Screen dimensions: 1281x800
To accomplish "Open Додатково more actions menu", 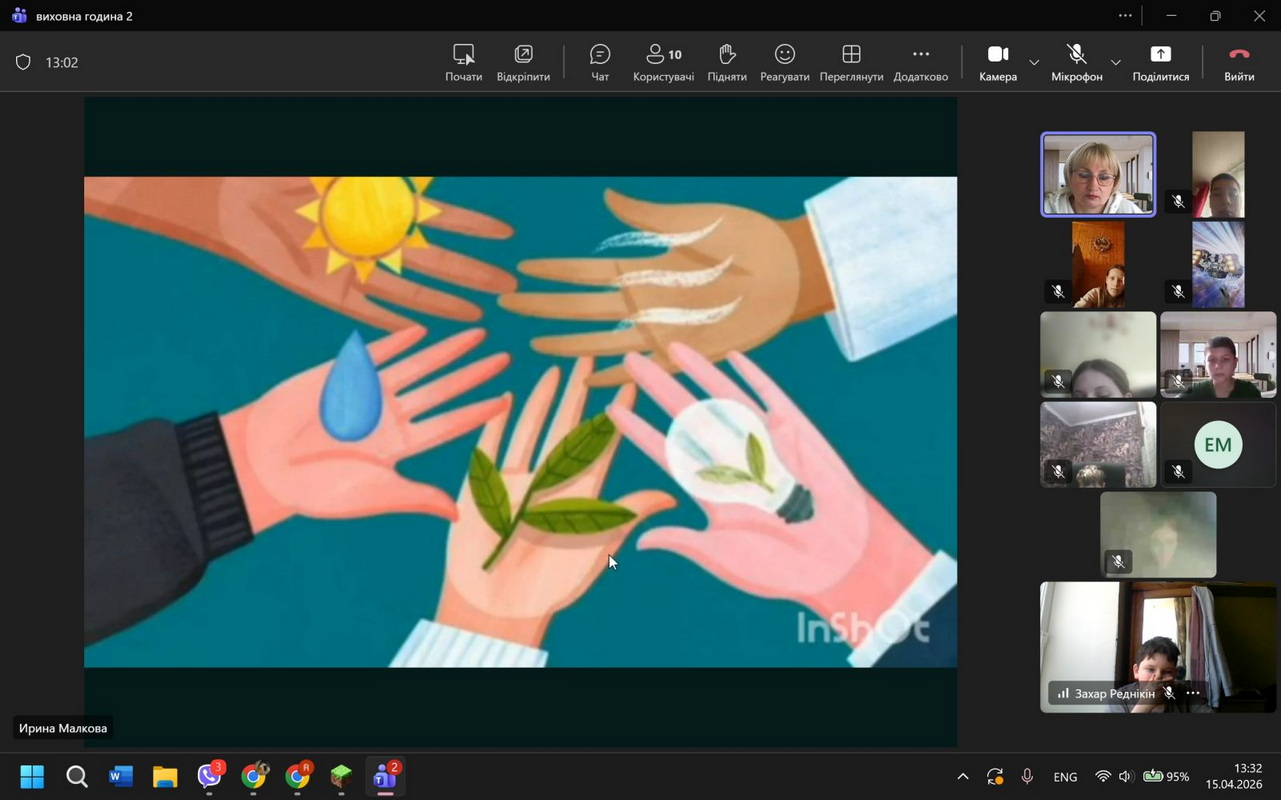I will pyautogui.click(x=920, y=62).
